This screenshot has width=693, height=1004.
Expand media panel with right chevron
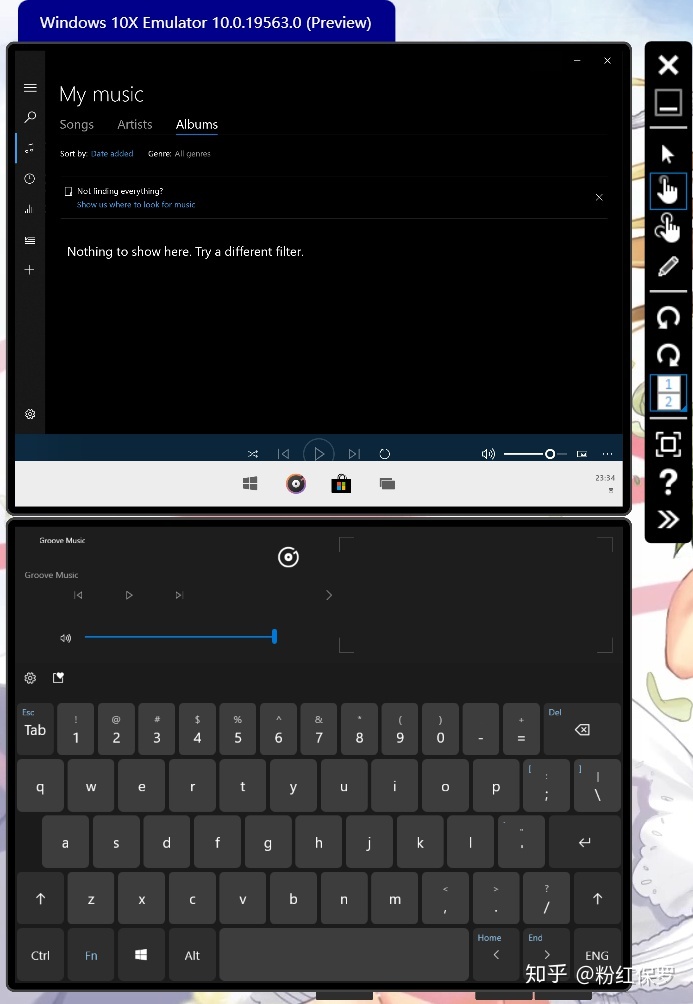click(x=329, y=595)
